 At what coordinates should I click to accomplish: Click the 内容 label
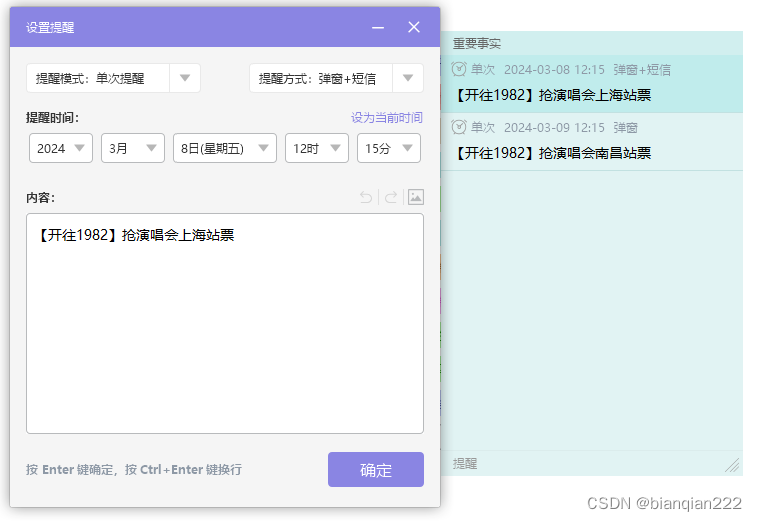[41, 197]
